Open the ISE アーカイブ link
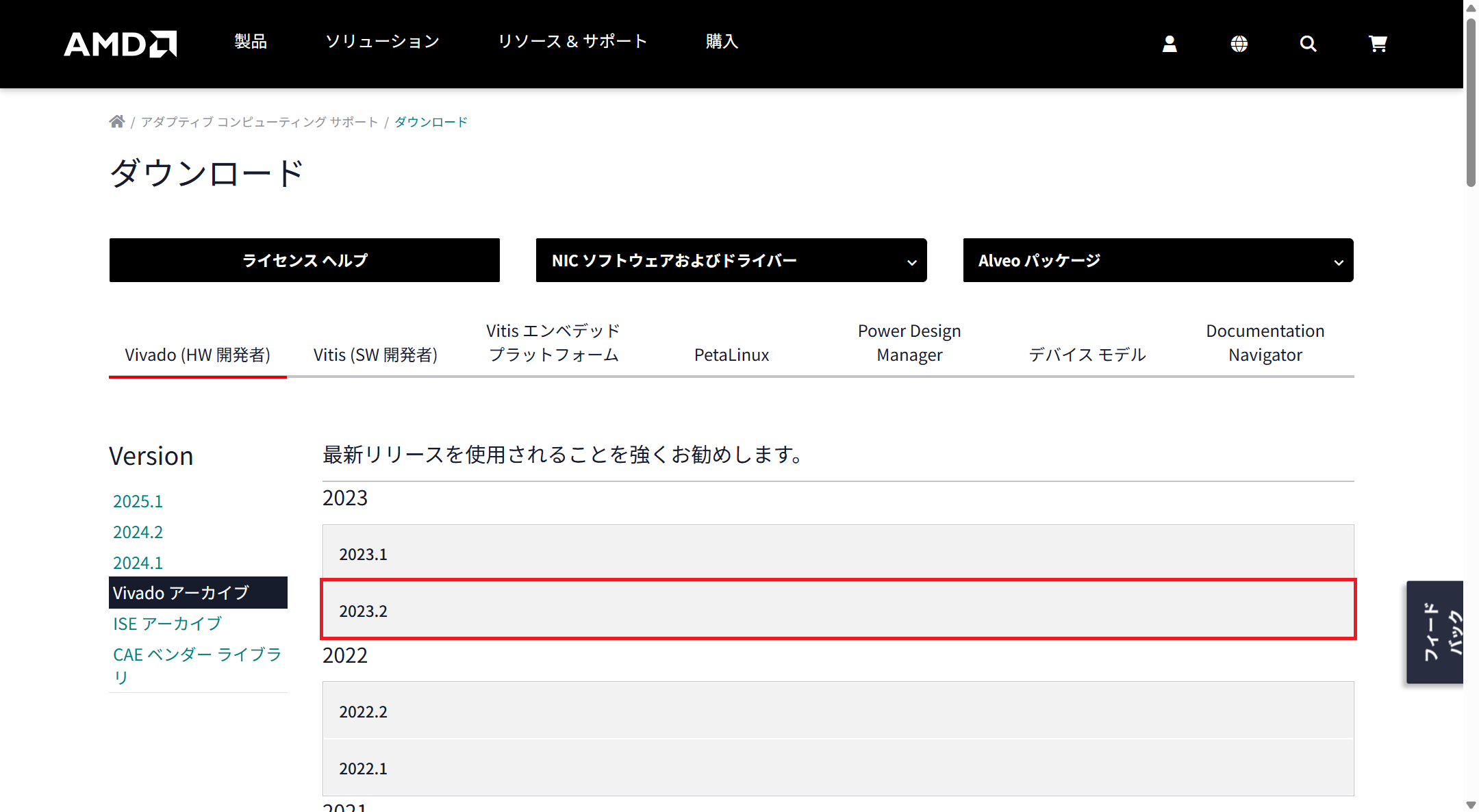The width and height of the screenshot is (1479, 812). click(167, 624)
